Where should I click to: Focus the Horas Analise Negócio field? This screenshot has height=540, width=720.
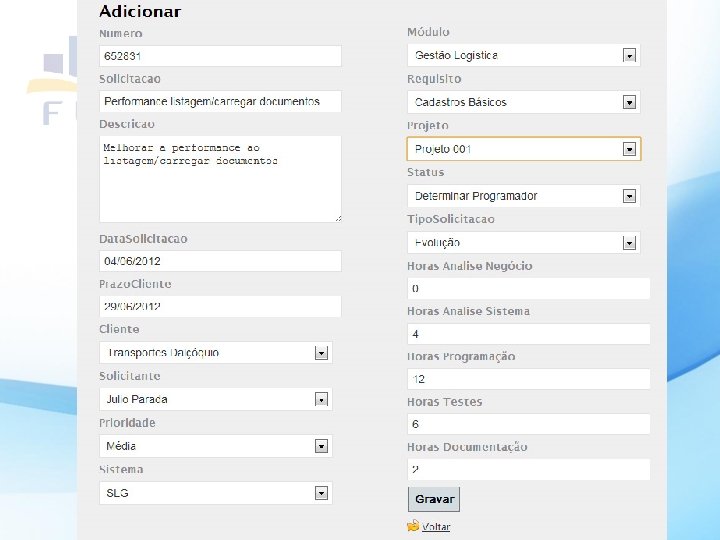(528, 288)
